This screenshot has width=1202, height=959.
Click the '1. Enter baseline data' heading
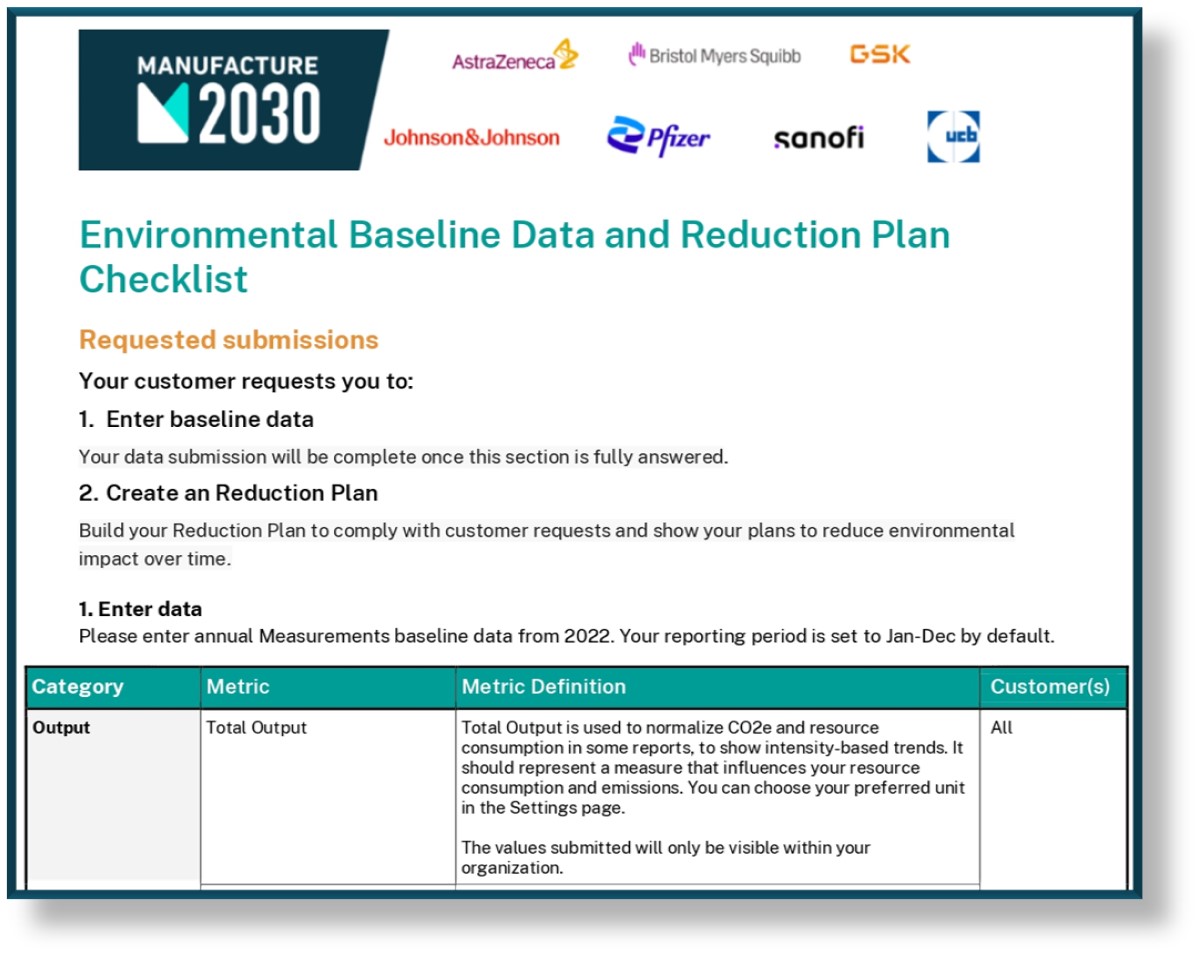pyautogui.click(x=196, y=419)
